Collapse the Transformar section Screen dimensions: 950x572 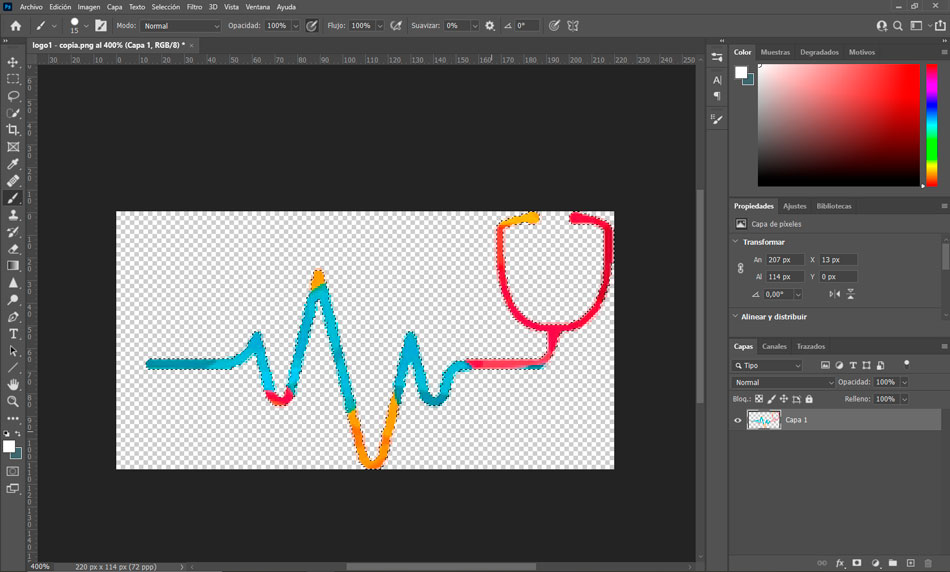click(x=737, y=242)
